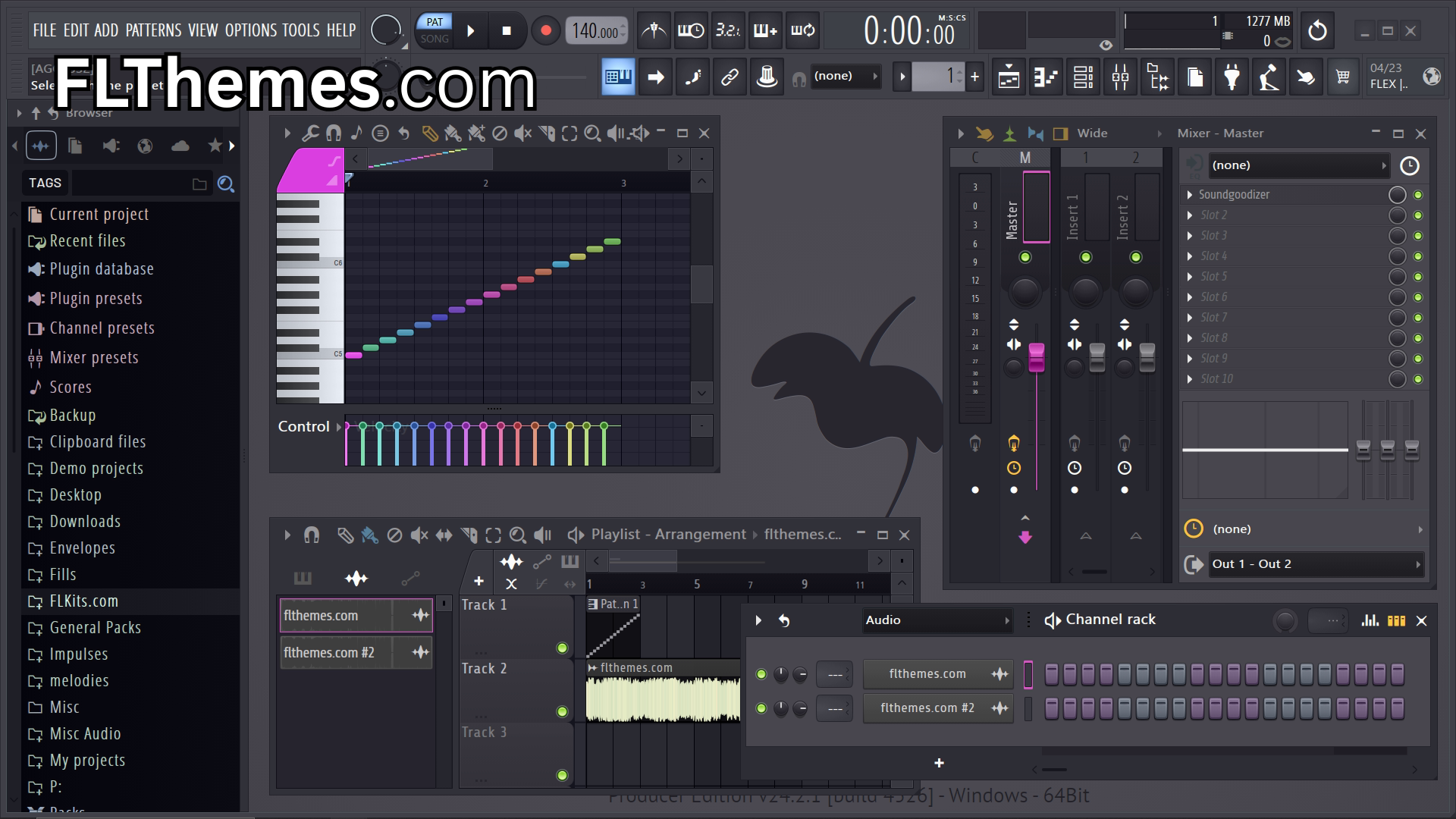Select the stamp tool in the toolbar
The width and height of the screenshot is (1456, 819).
(x=767, y=77)
